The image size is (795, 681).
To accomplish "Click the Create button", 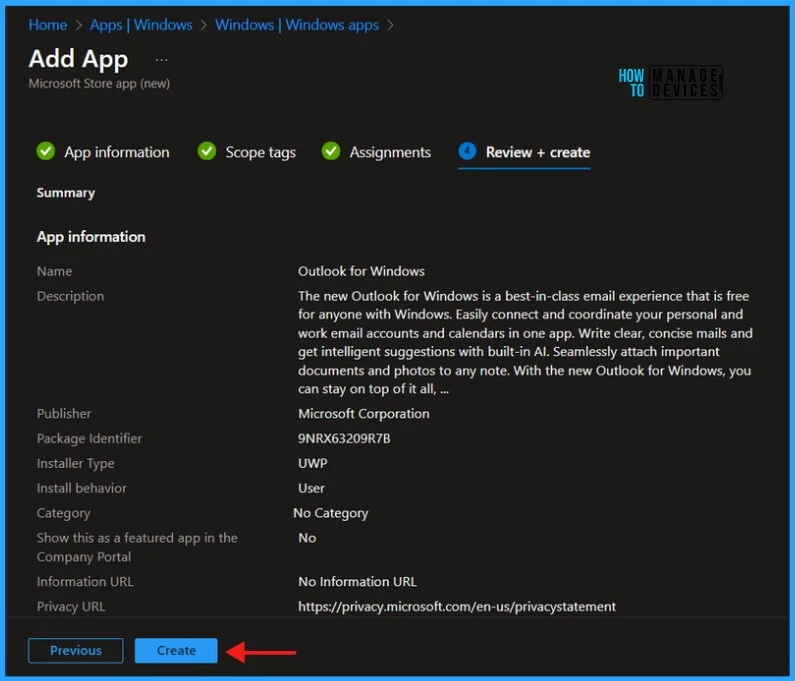I will pos(176,650).
